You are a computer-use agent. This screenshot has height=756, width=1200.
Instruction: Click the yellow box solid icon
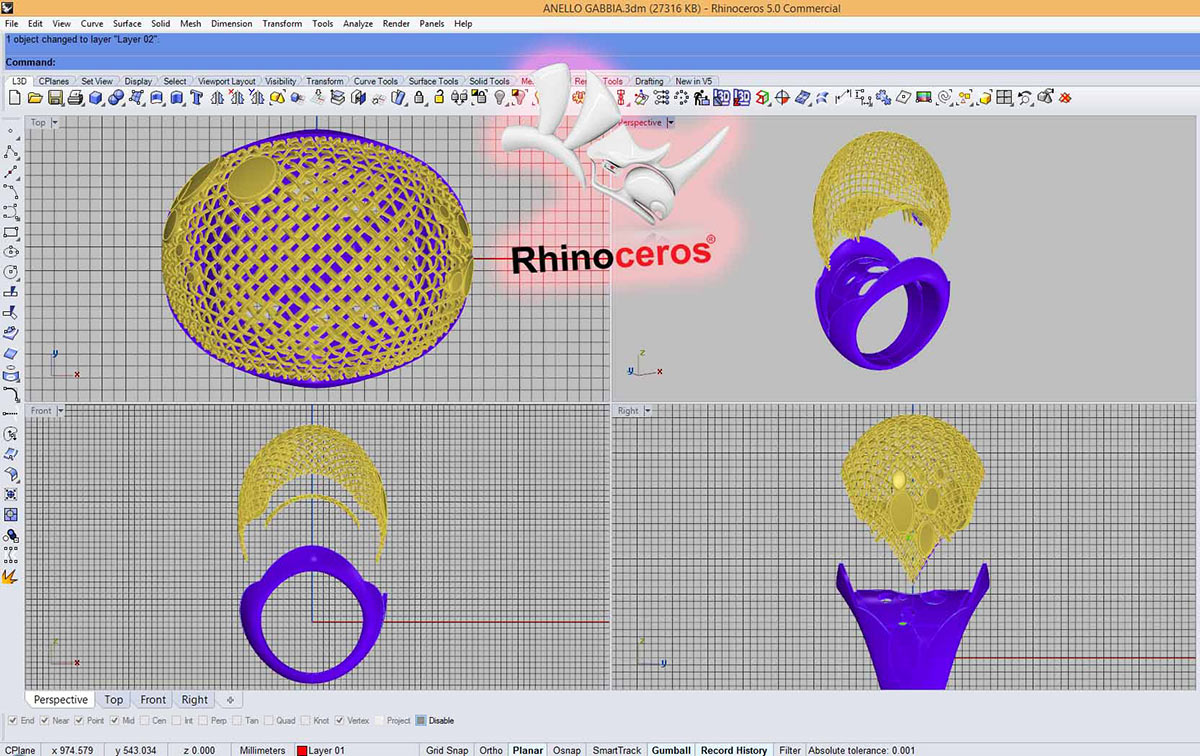point(984,98)
